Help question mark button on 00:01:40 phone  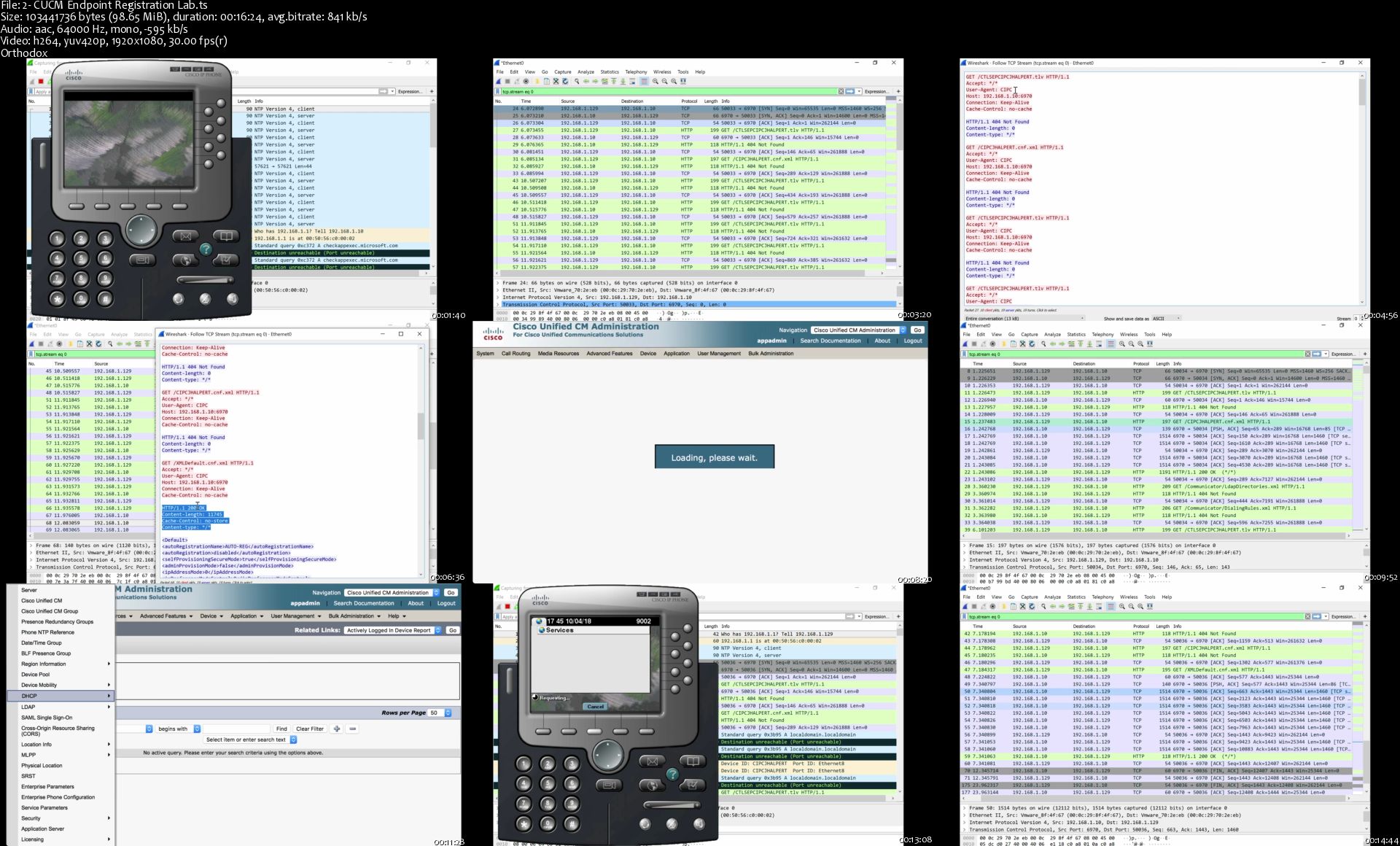[206, 249]
